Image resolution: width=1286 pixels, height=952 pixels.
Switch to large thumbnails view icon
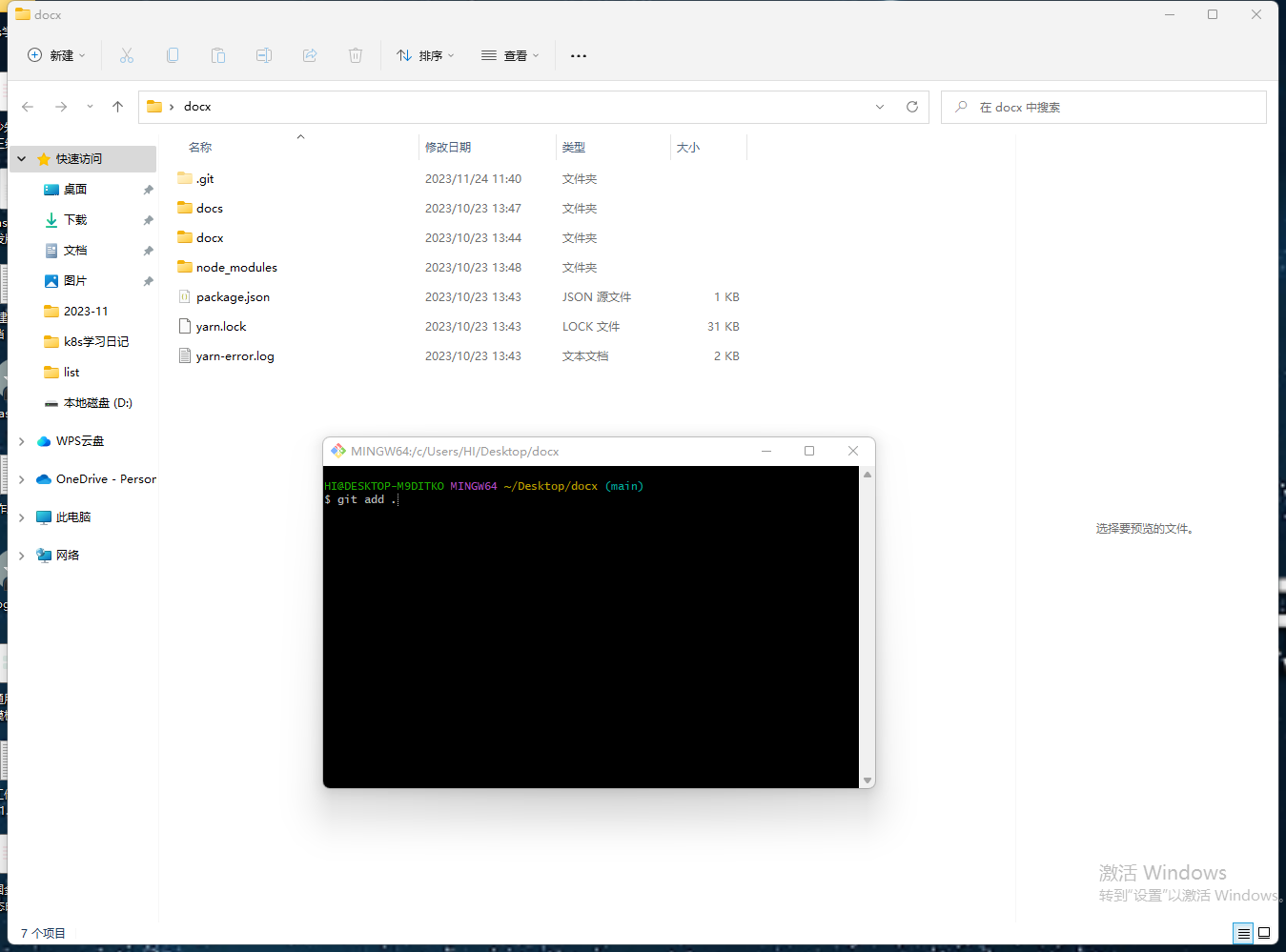1264,933
